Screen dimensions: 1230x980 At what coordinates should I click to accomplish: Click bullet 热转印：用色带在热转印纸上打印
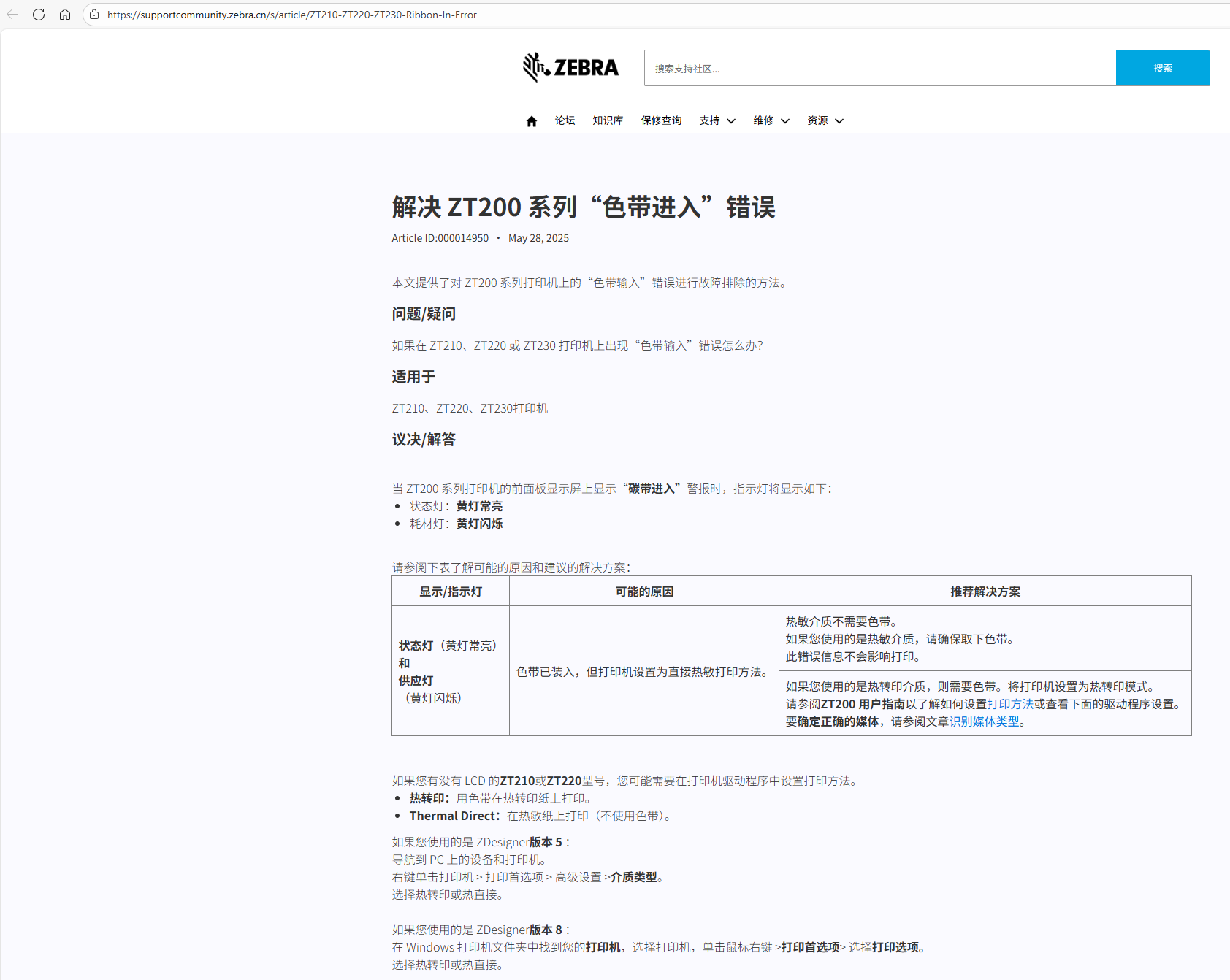coord(503,798)
